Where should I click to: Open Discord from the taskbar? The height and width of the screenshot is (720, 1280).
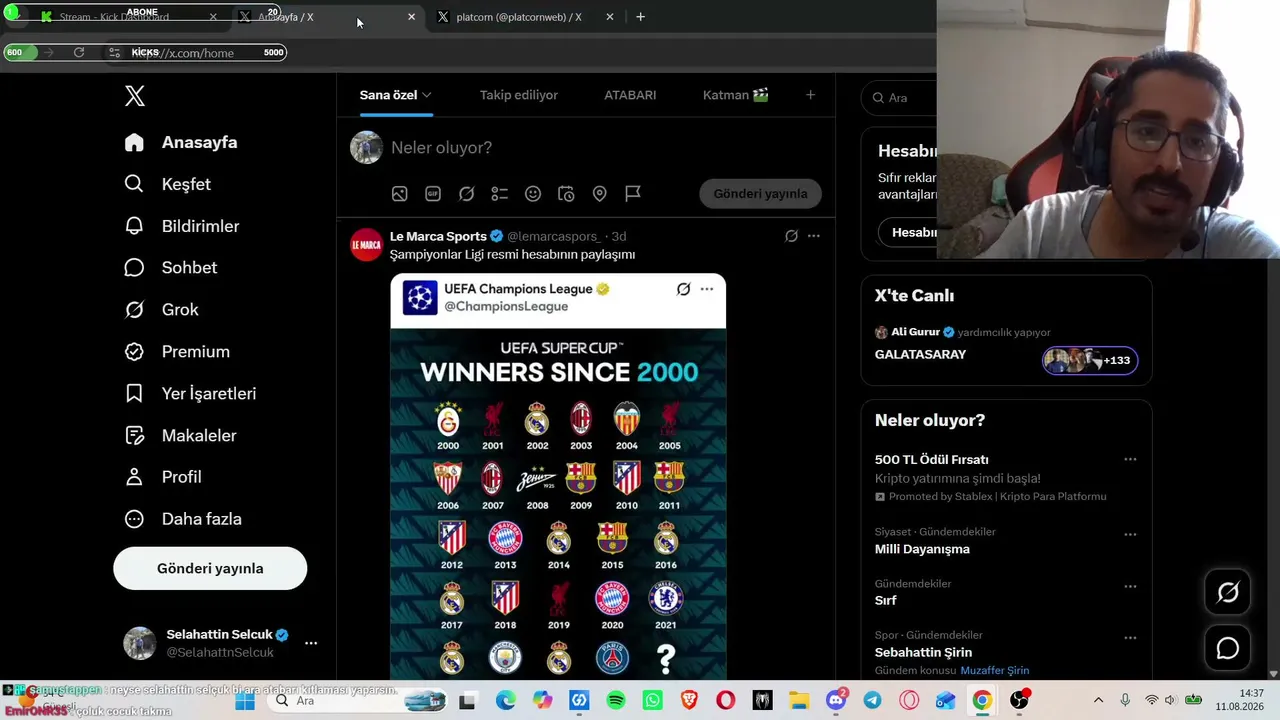coord(836,701)
